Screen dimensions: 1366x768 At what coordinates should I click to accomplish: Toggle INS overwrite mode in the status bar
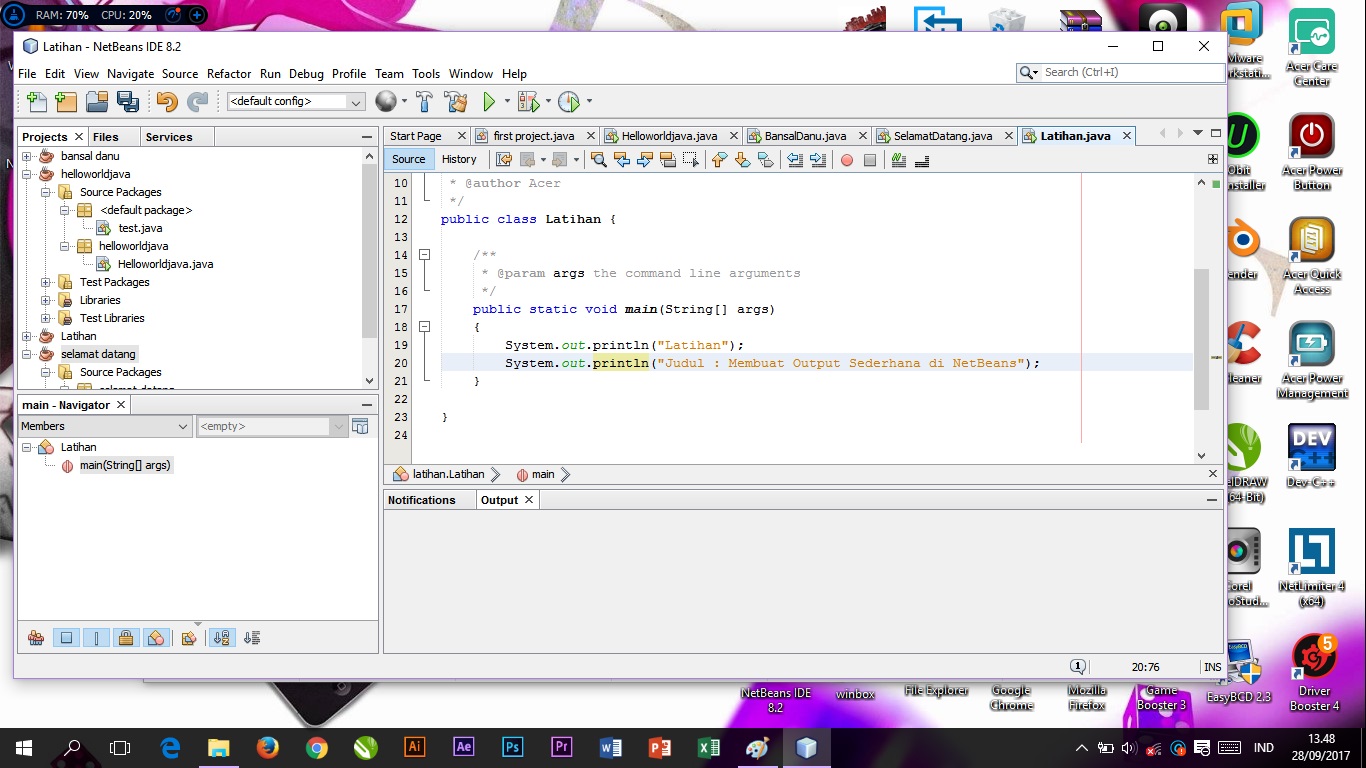click(1211, 665)
